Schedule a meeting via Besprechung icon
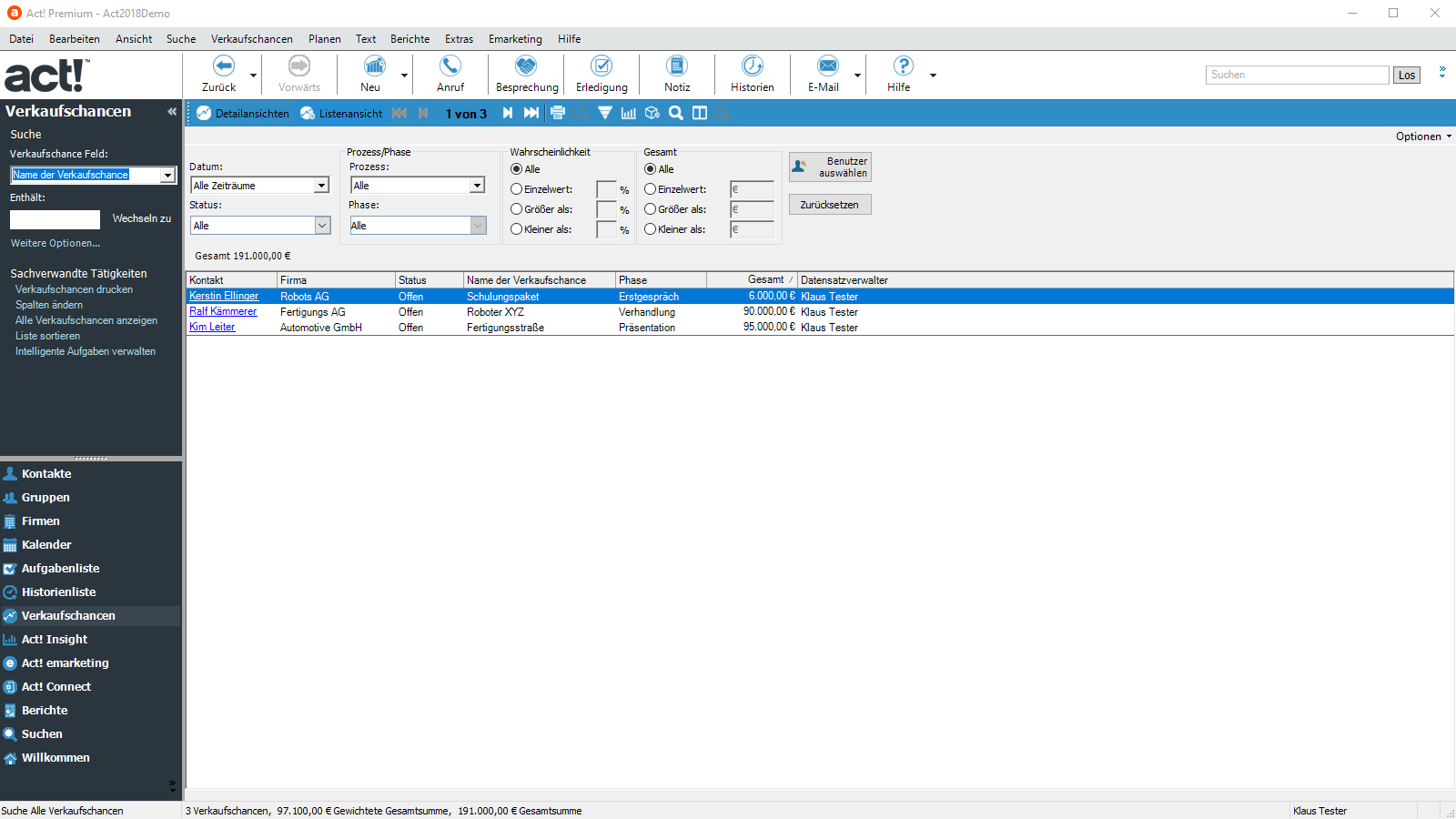Image resolution: width=1456 pixels, height=819 pixels. click(x=526, y=66)
